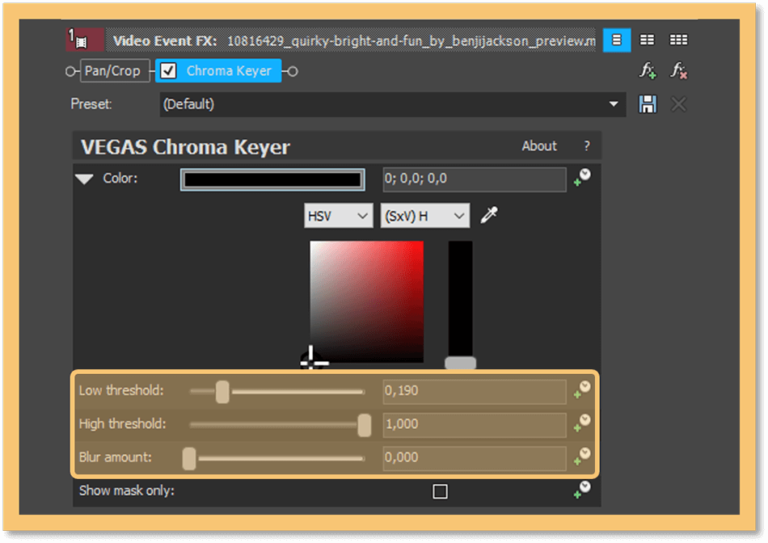The image size is (768, 543).
Task: Animate the Color parameter keyframe icon
Action: (582, 178)
